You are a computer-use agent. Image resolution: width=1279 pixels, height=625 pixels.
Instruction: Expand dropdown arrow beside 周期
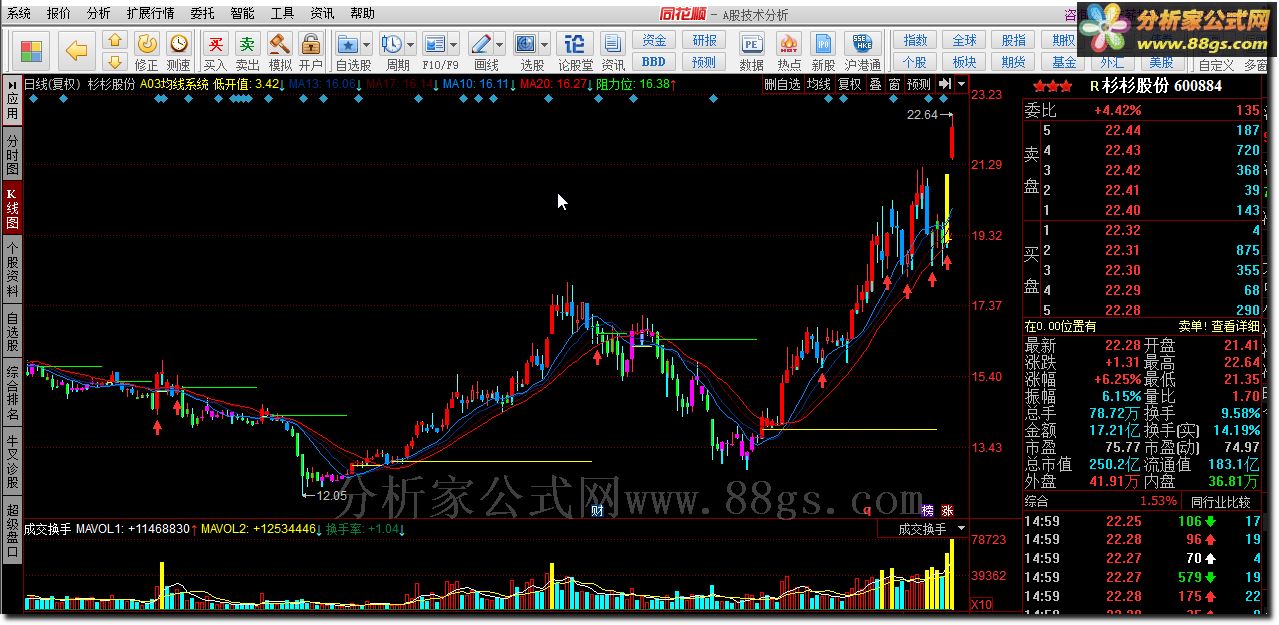click(411, 44)
